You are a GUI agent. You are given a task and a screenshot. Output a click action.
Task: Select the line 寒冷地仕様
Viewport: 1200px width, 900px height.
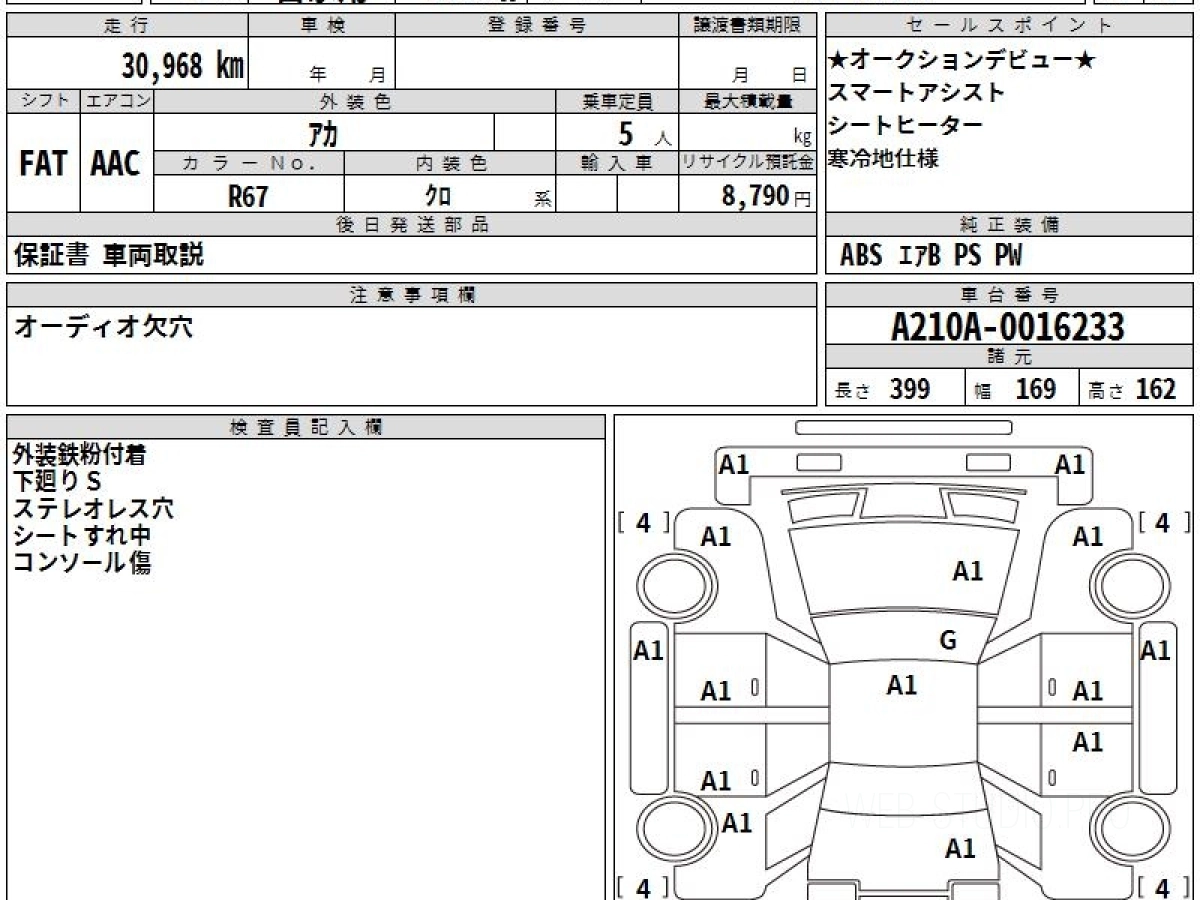click(884, 158)
